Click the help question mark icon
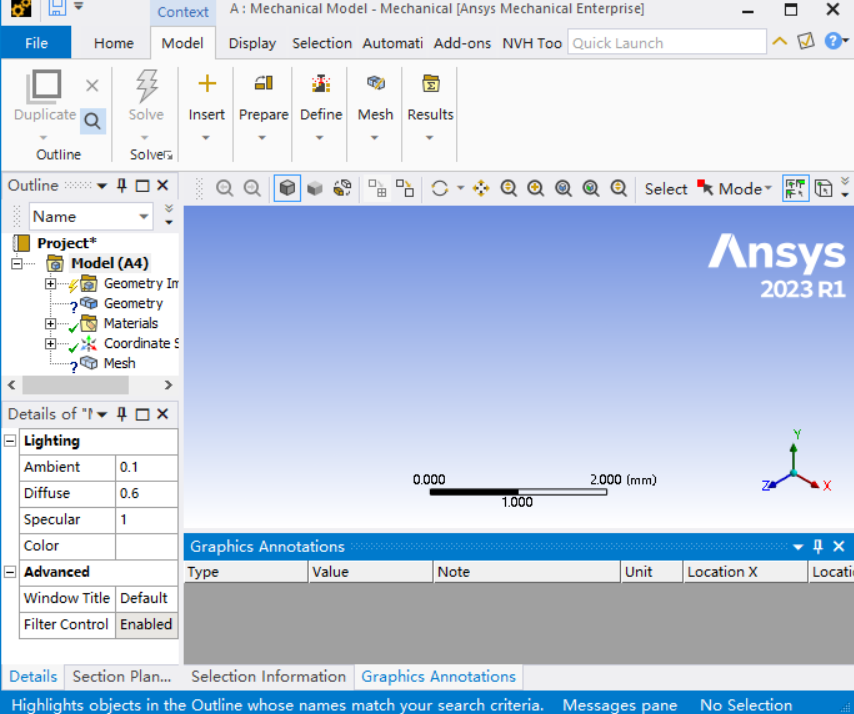The height and width of the screenshot is (714, 854). click(832, 41)
